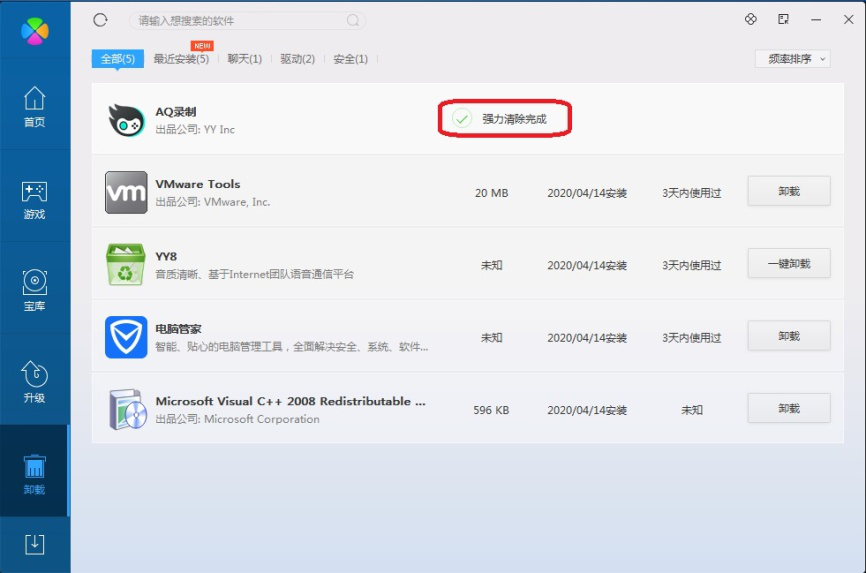Uninstall Microsoft Visual C++ 2008 Redistributable
Screen dimensions: 866x573
point(789,408)
